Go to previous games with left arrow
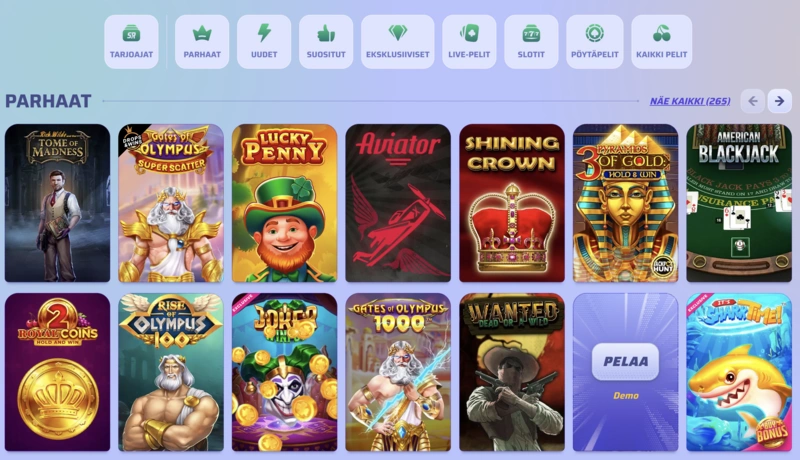This screenshot has height=460, width=800. 753,101
